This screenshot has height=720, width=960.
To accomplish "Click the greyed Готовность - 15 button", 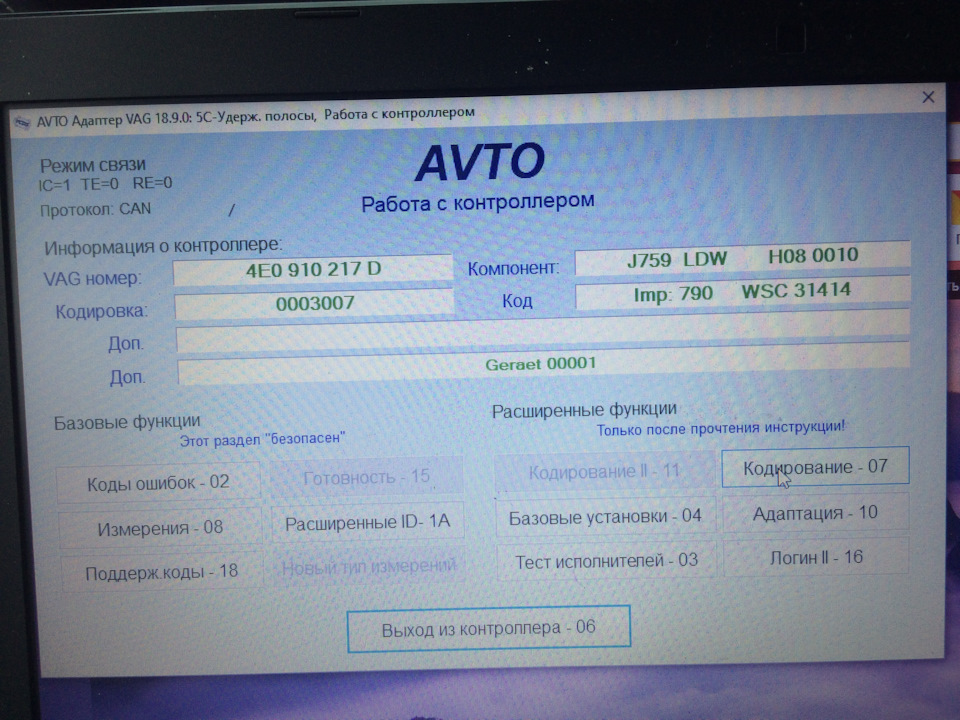I will point(366,476).
